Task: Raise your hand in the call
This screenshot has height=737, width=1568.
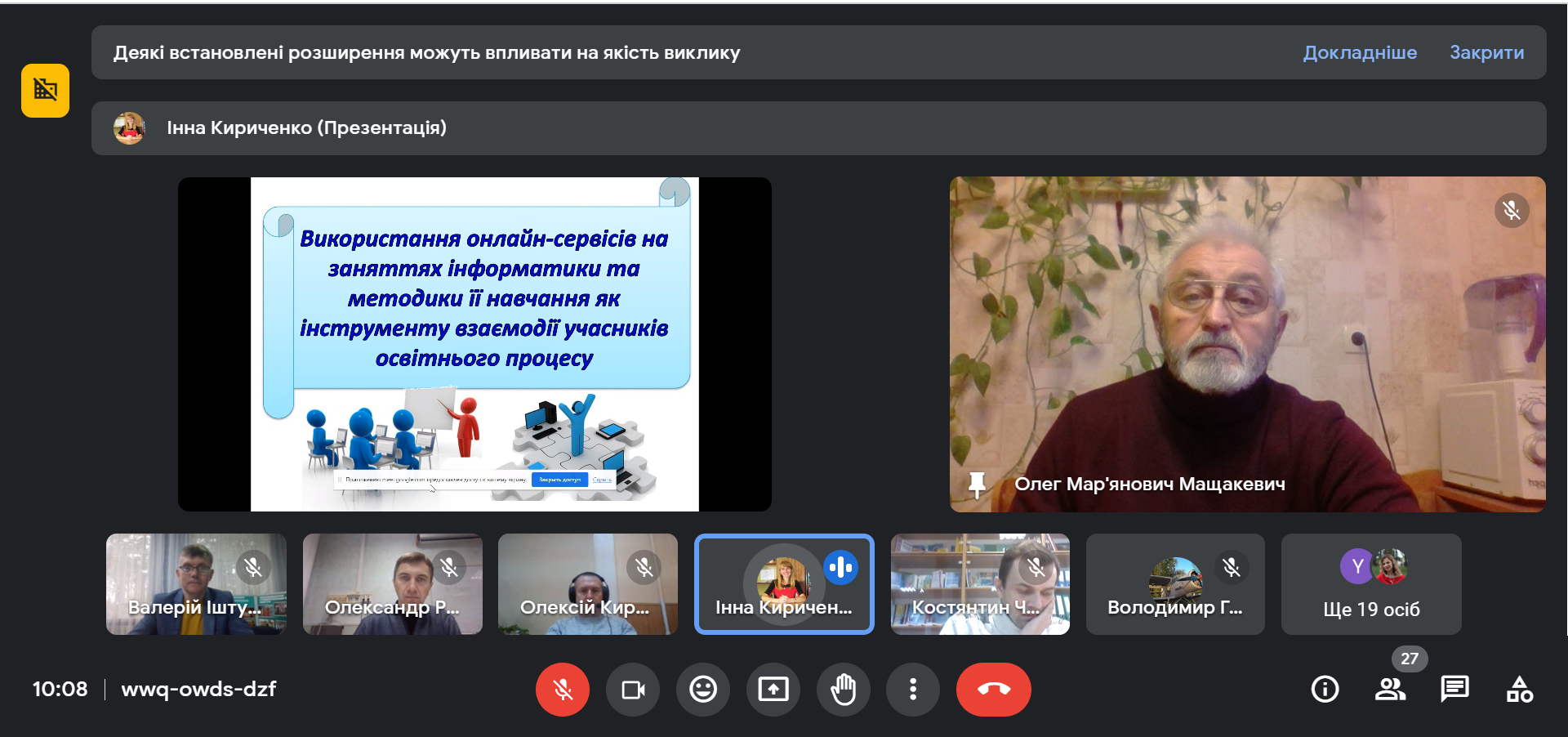Action: coord(844,690)
